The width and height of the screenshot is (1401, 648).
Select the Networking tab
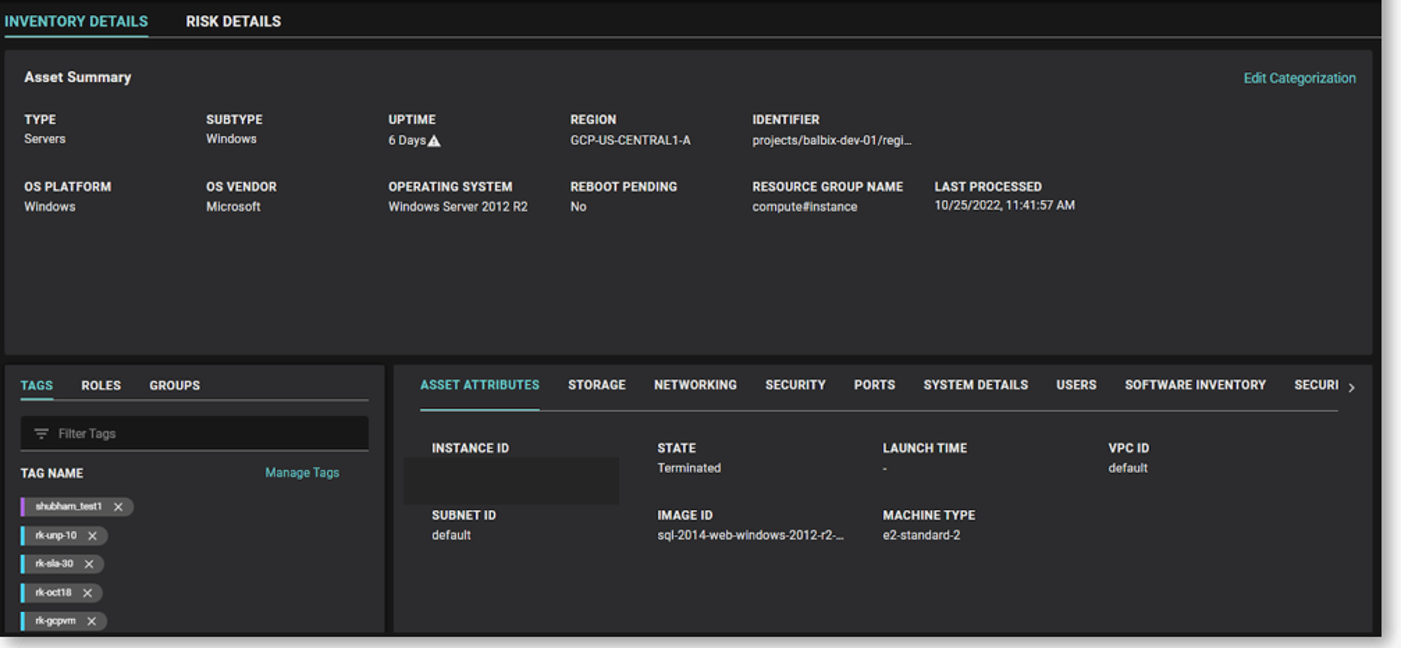695,385
